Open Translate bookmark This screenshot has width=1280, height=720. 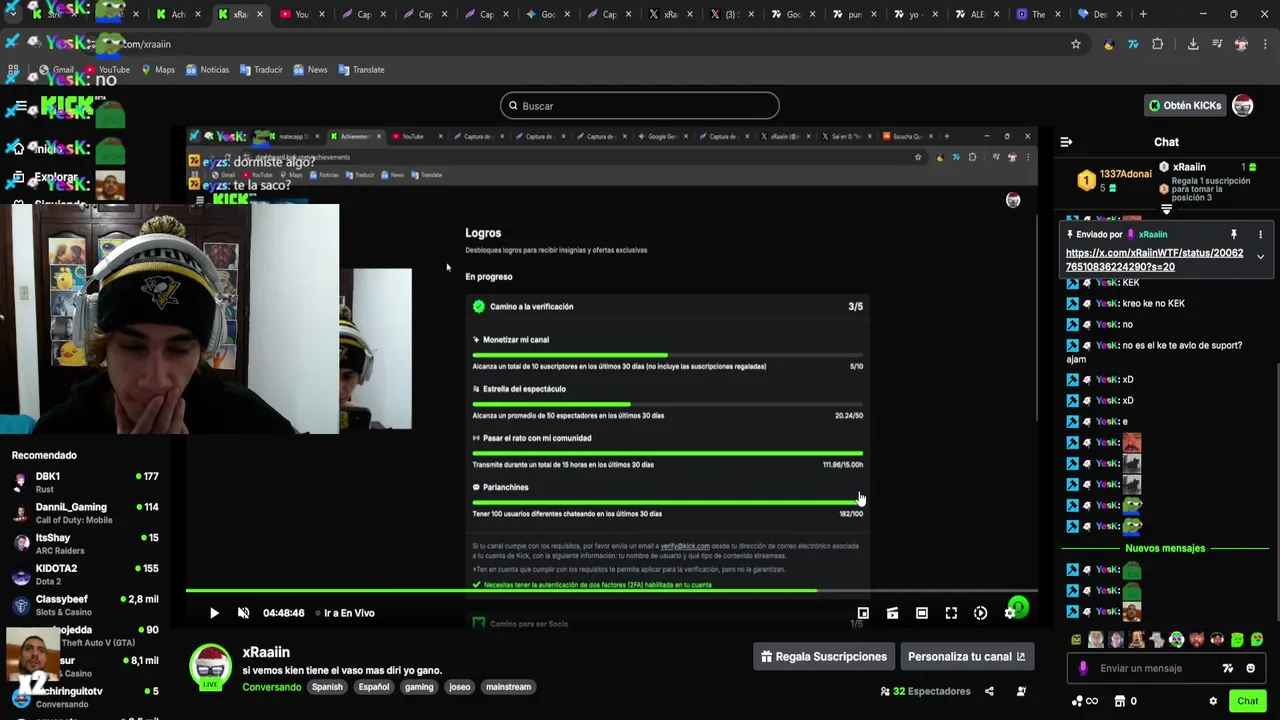361,70
